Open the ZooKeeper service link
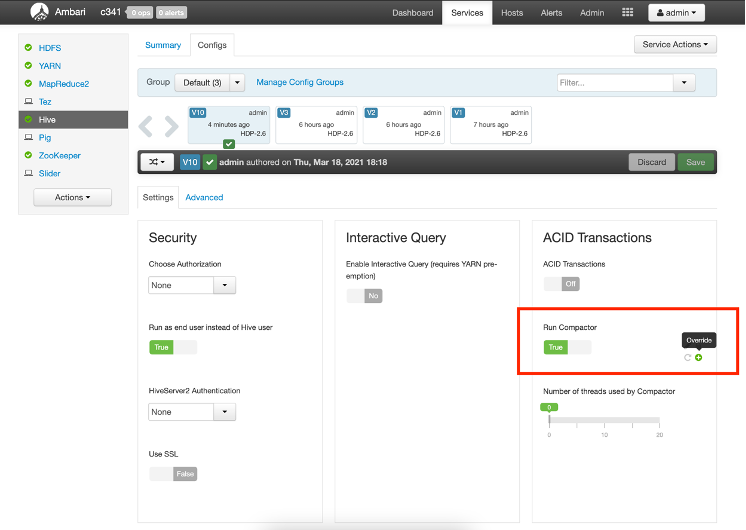746x530 pixels. pos(59,155)
